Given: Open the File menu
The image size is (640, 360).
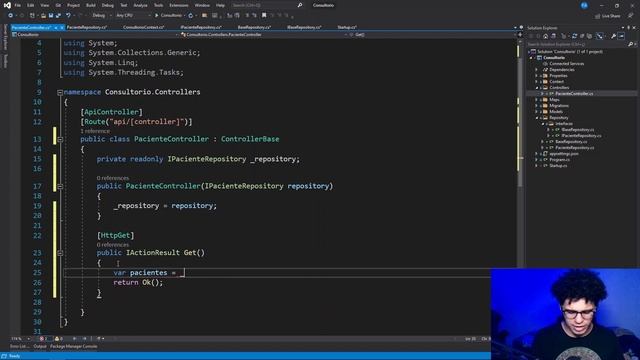Looking at the screenshot, I should pyautogui.click(x=18, y=5).
